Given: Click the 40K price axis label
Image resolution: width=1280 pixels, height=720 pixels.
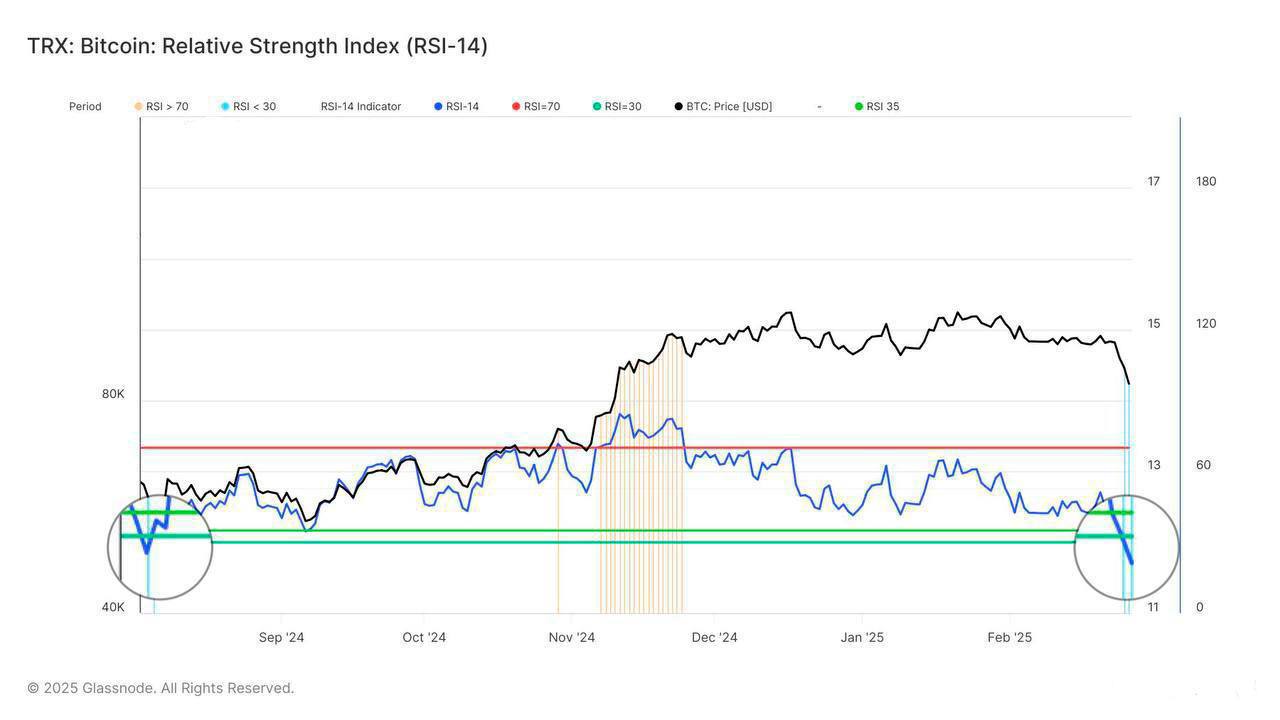Looking at the screenshot, I should [113, 607].
